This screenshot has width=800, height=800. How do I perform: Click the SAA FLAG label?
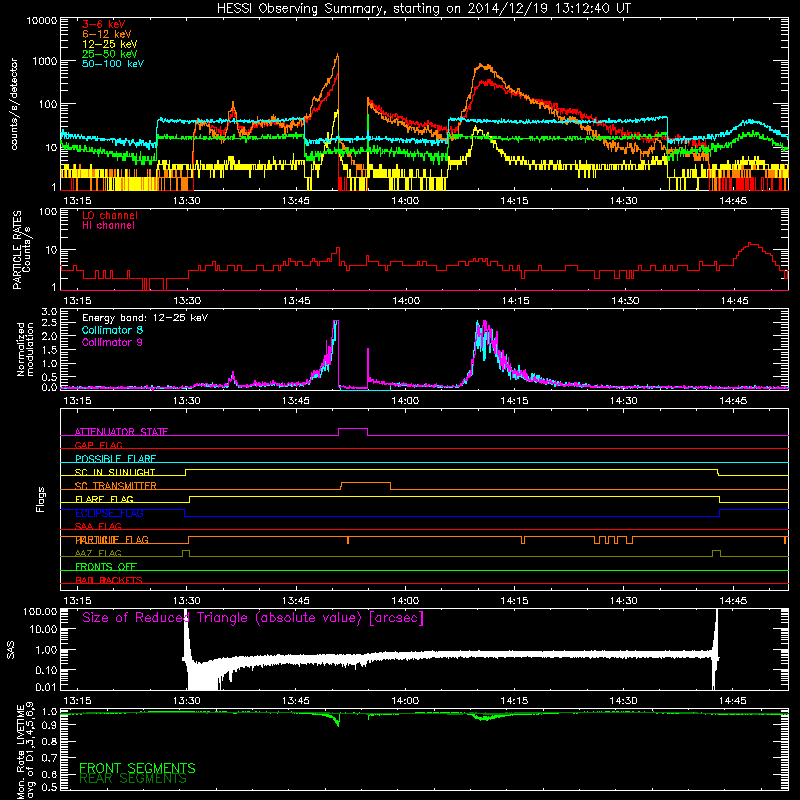[x=98, y=526]
